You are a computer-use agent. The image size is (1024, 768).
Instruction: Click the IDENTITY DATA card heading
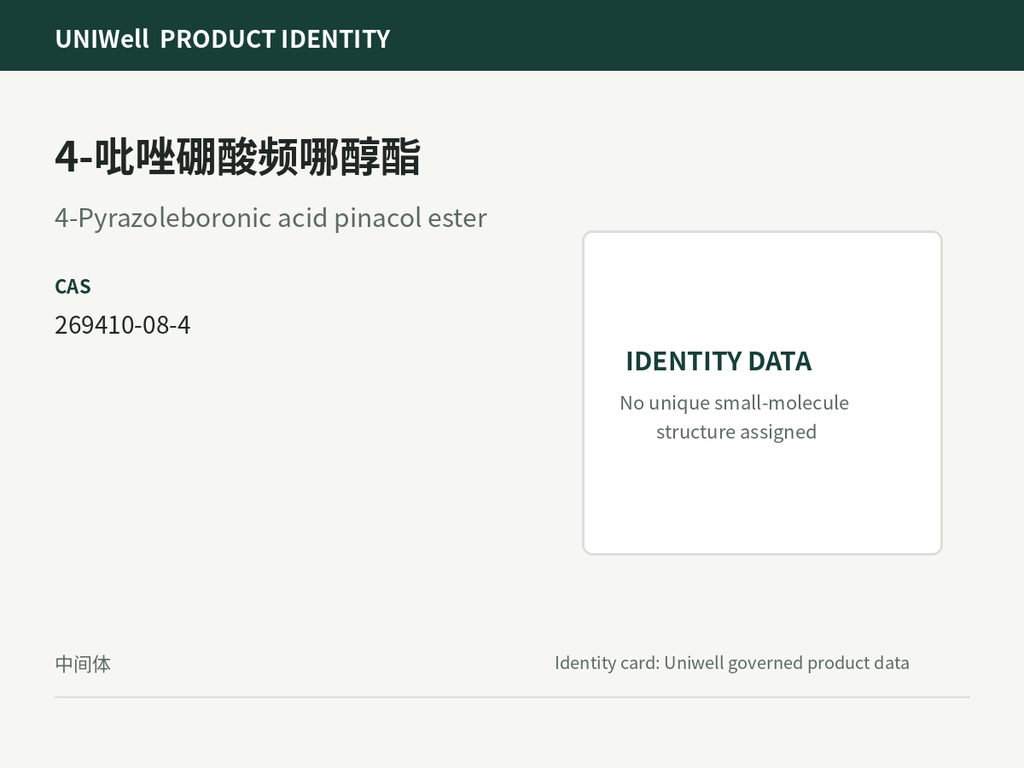click(718, 361)
